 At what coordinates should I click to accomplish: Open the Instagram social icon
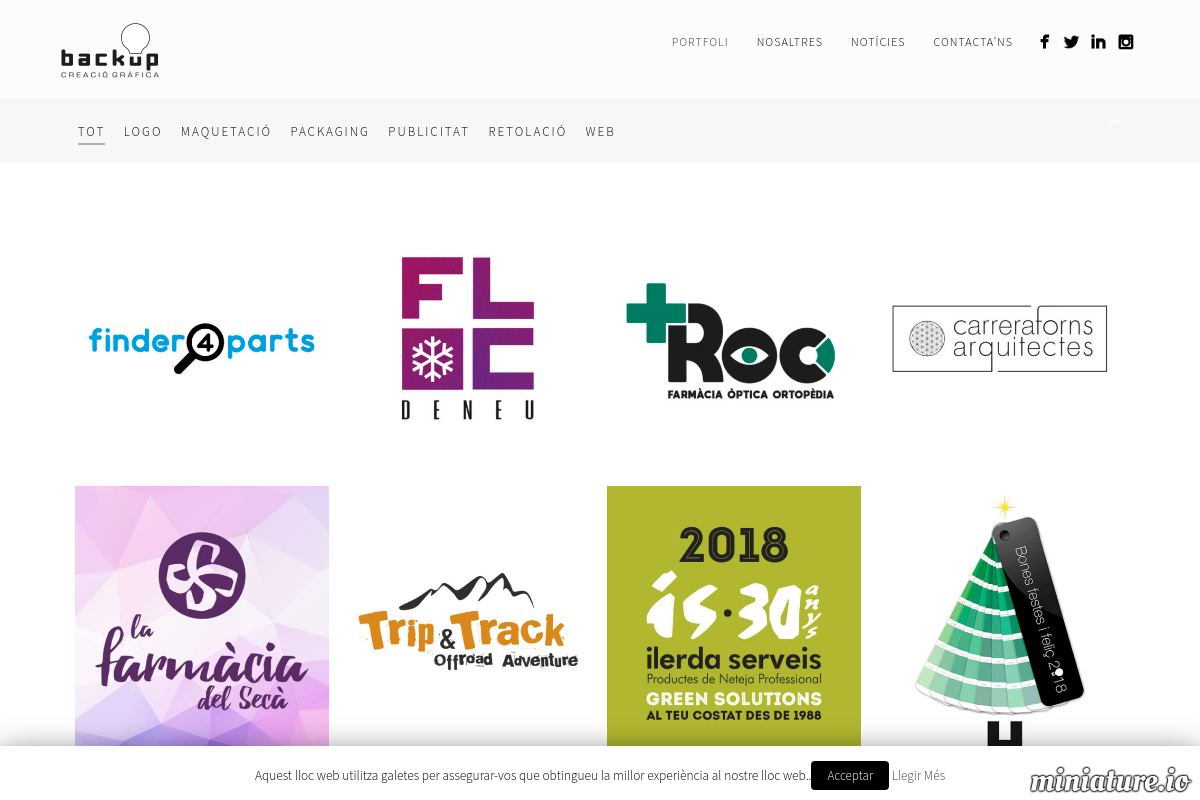point(1126,42)
